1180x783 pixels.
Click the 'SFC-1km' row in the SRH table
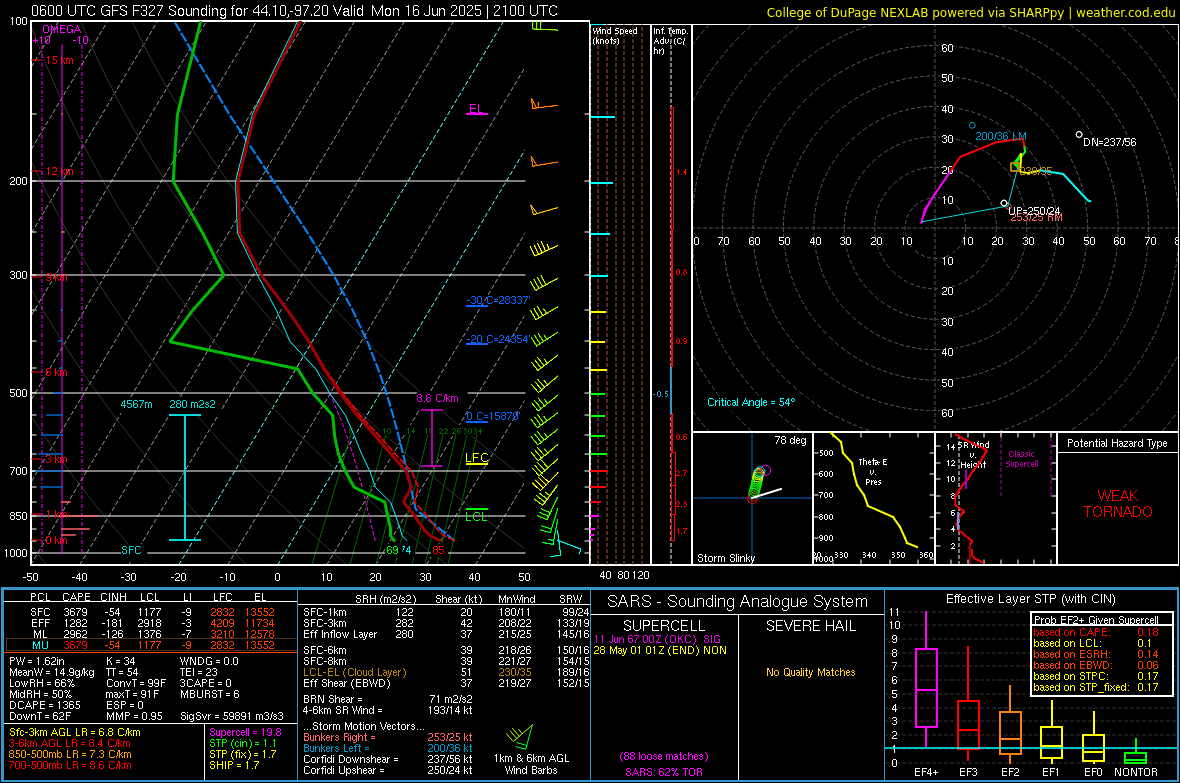tap(446, 613)
